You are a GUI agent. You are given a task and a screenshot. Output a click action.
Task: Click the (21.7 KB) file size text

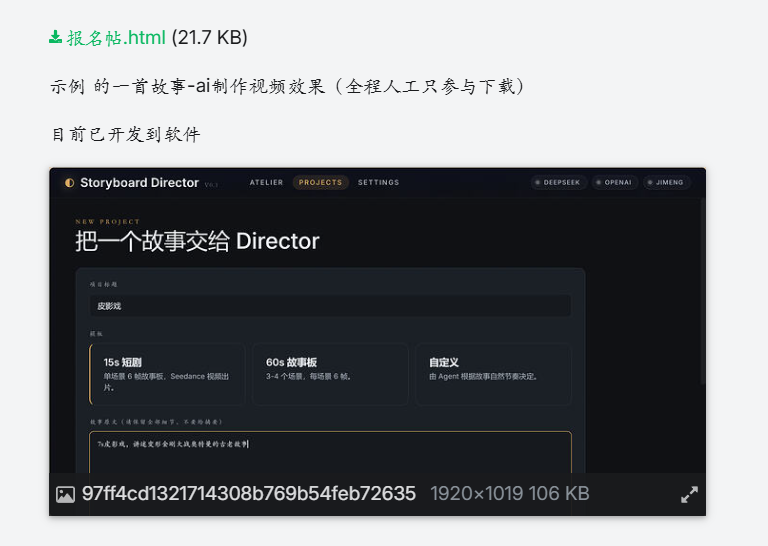210,38
